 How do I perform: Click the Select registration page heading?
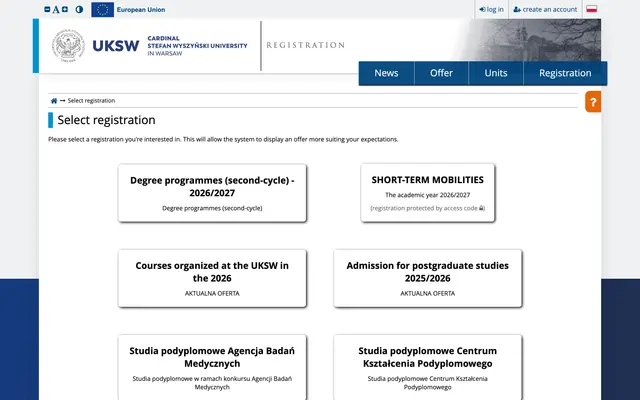107,120
